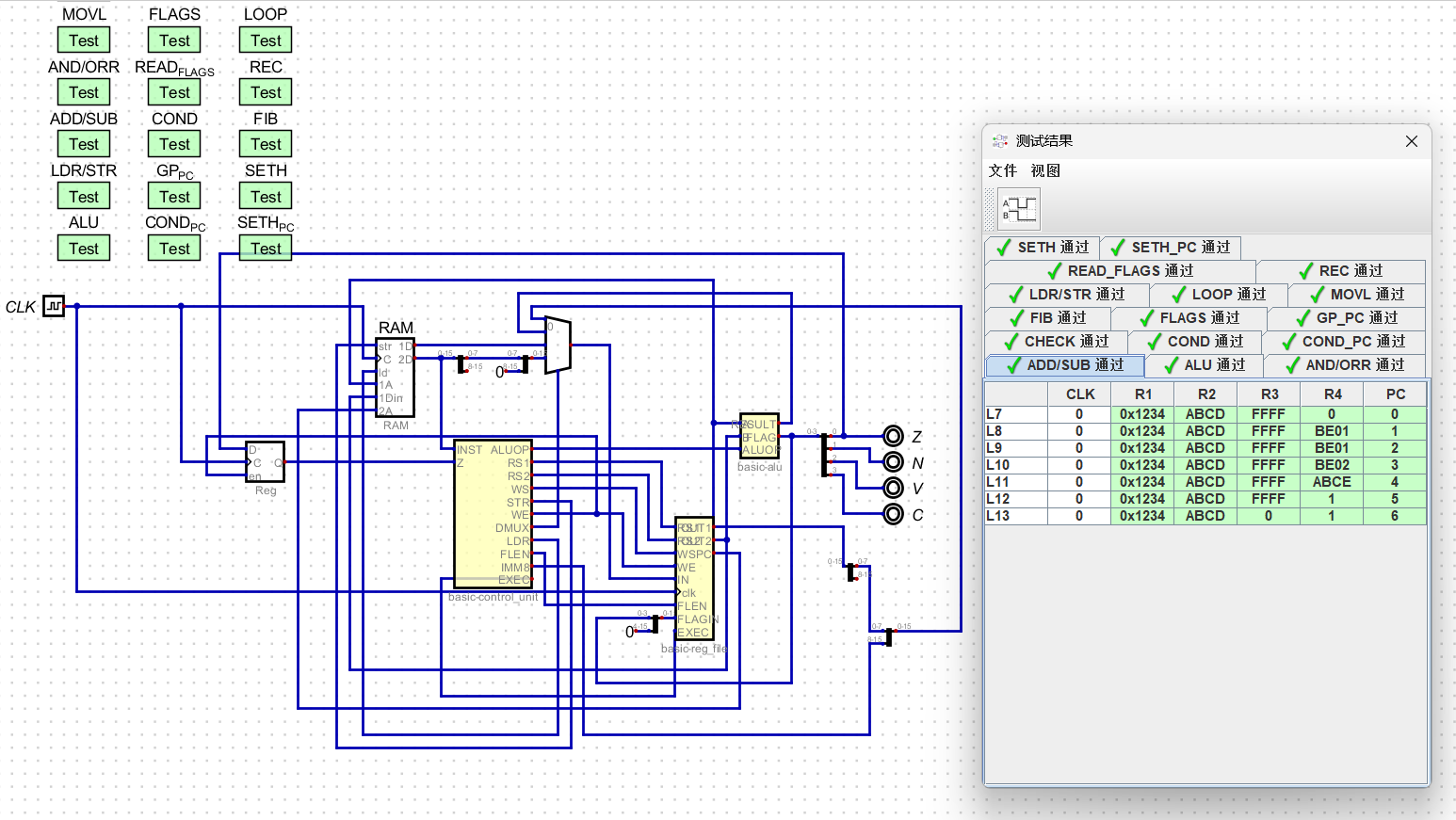Switch to the LDR/STR 通过 tab
This screenshot has width=1456, height=820.
[1067, 295]
